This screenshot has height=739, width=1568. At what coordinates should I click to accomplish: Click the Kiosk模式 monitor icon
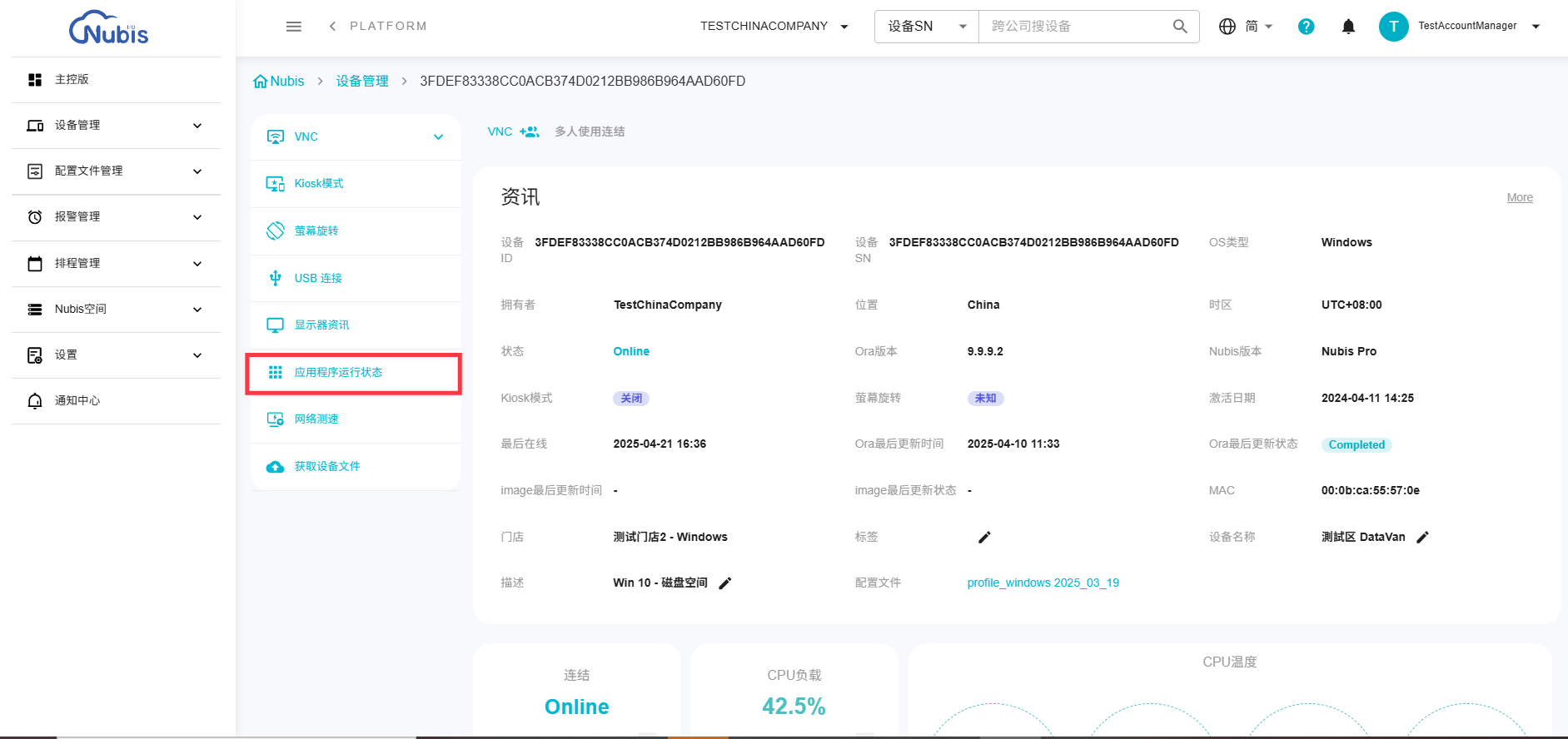point(276,184)
